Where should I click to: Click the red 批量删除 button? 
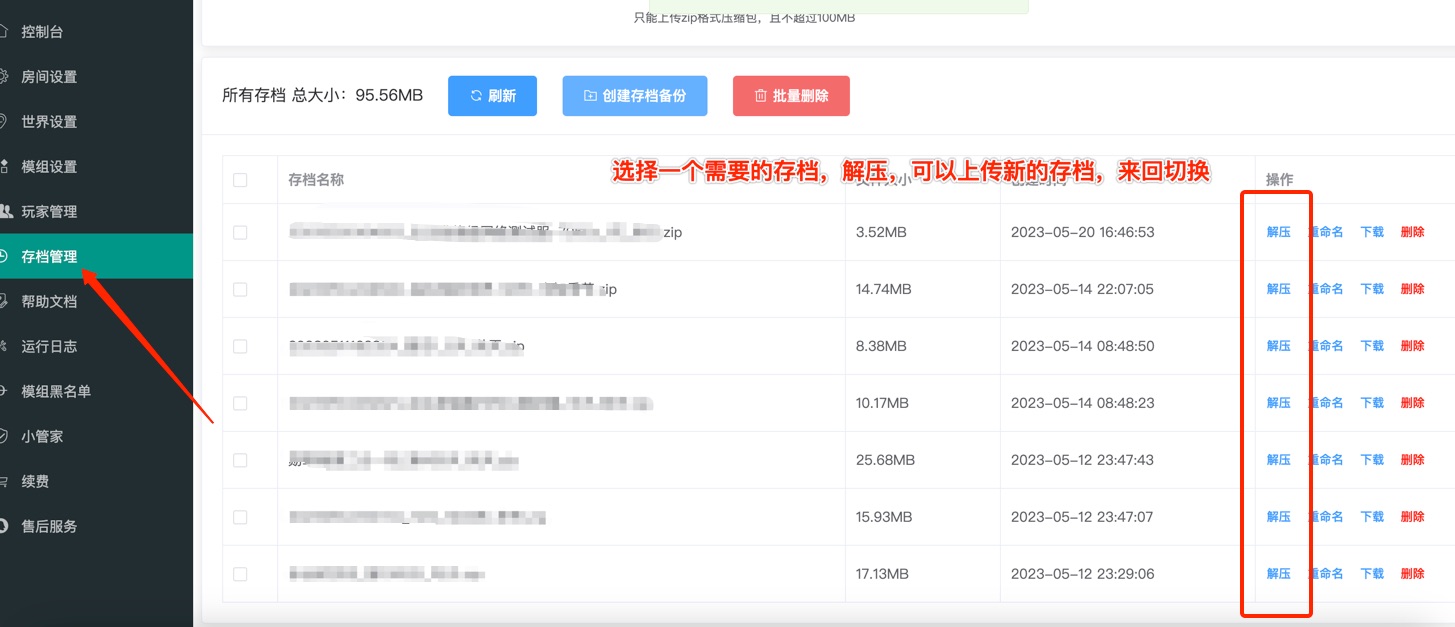791,96
